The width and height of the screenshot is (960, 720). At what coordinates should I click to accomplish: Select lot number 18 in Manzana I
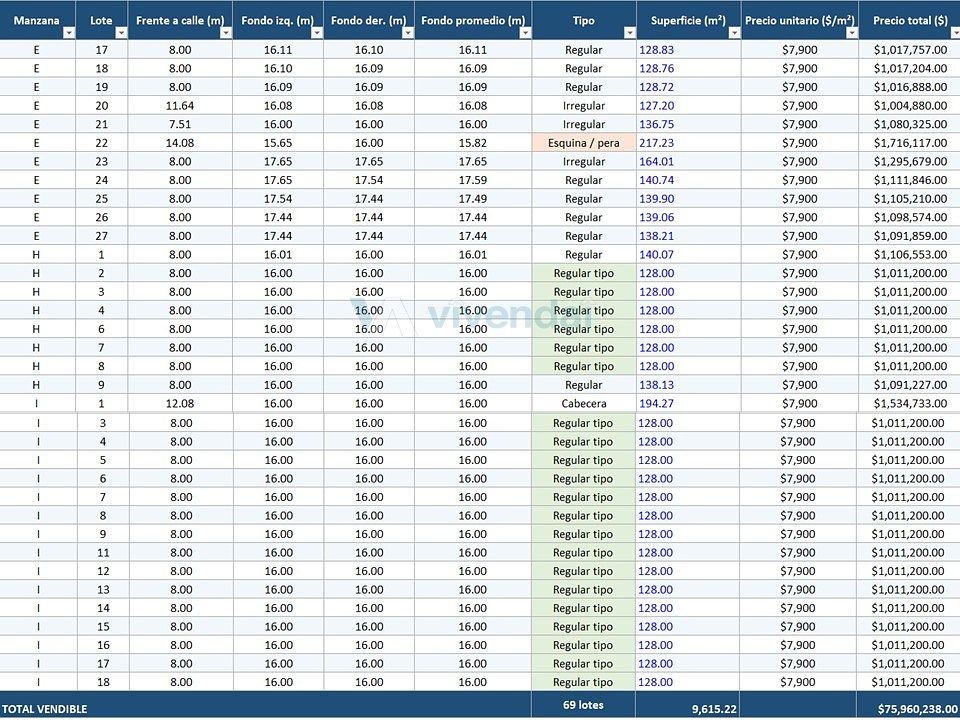click(x=103, y=682)
